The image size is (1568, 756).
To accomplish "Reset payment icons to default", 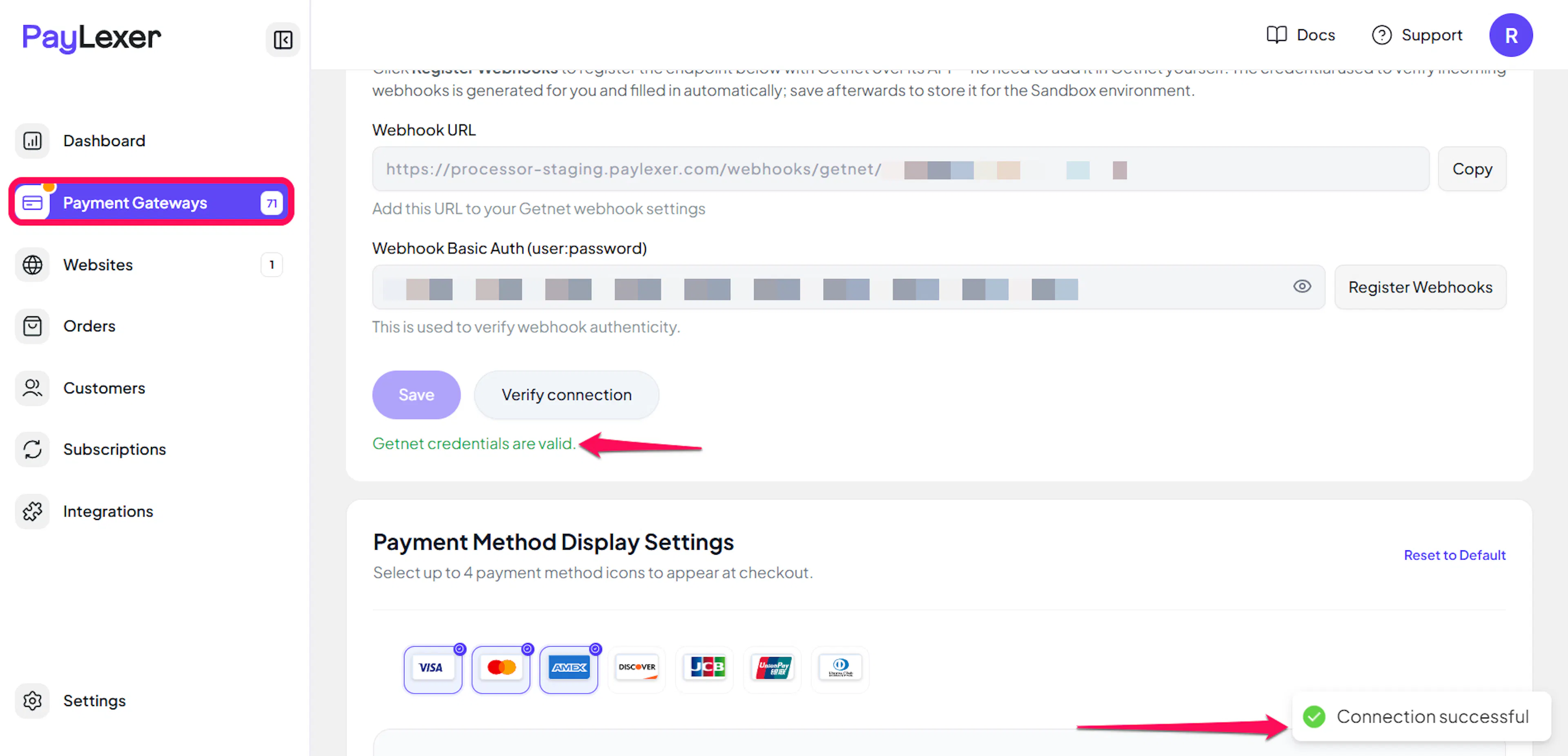I will [1454, 554].
